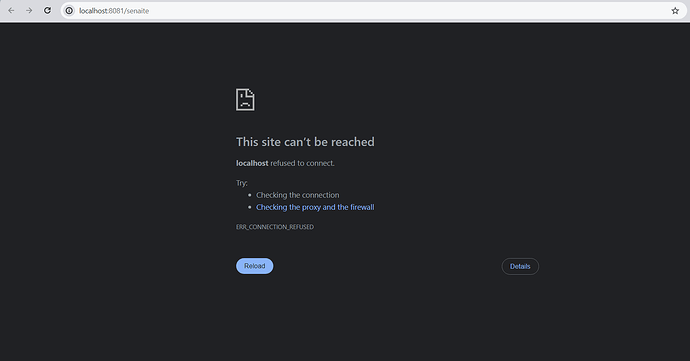Click the browser forward arrow
This screenshot has height=361, width=690.
pos(29,11)
